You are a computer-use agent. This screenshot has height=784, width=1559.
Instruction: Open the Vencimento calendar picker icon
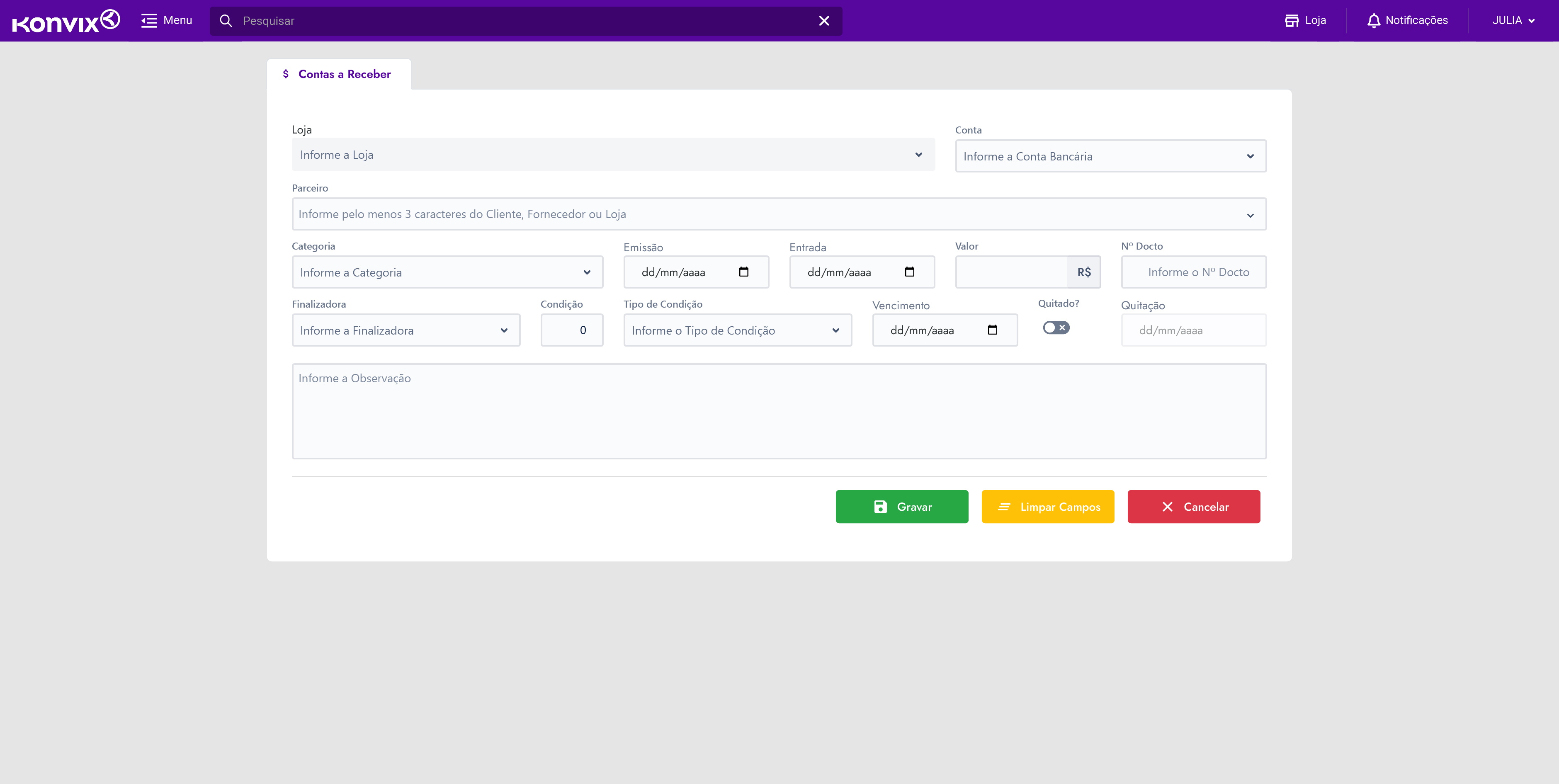pos(992,330)
